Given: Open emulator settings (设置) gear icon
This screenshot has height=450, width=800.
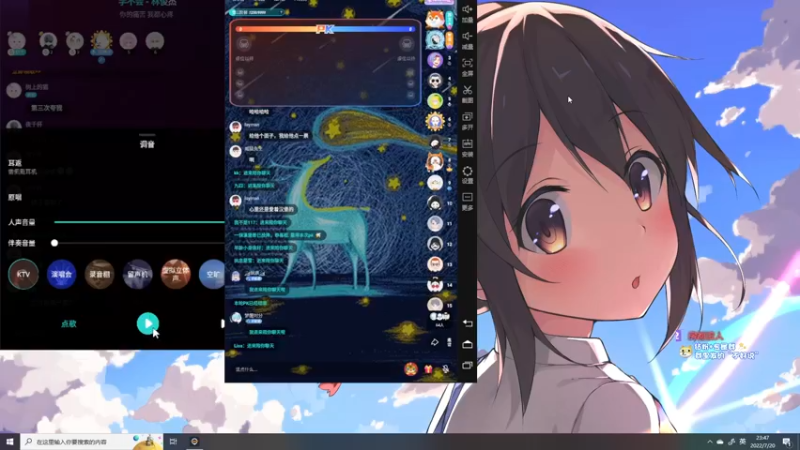Looking at the screenshot, I should [467, 171].
